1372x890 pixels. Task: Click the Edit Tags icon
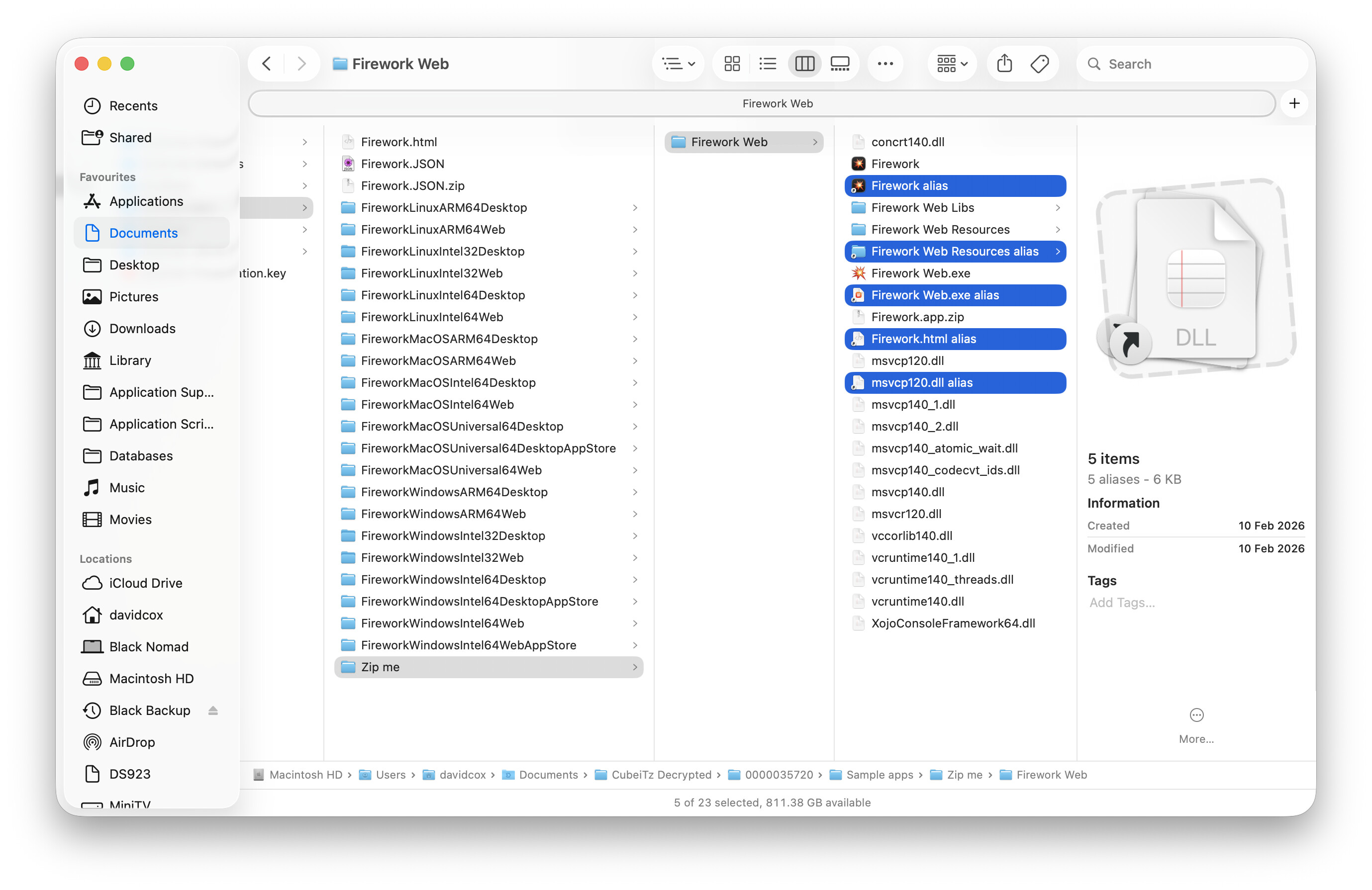coord(1039,63)
